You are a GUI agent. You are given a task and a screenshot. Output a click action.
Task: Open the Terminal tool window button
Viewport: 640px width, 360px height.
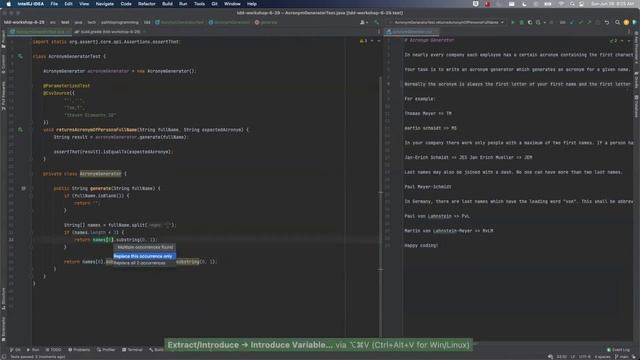(x=132, y=350)
